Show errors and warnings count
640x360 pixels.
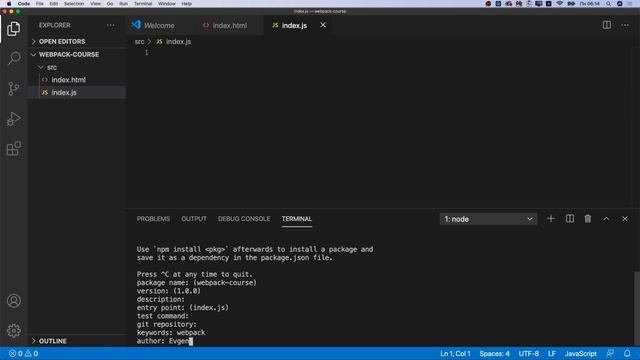point(23,353)
